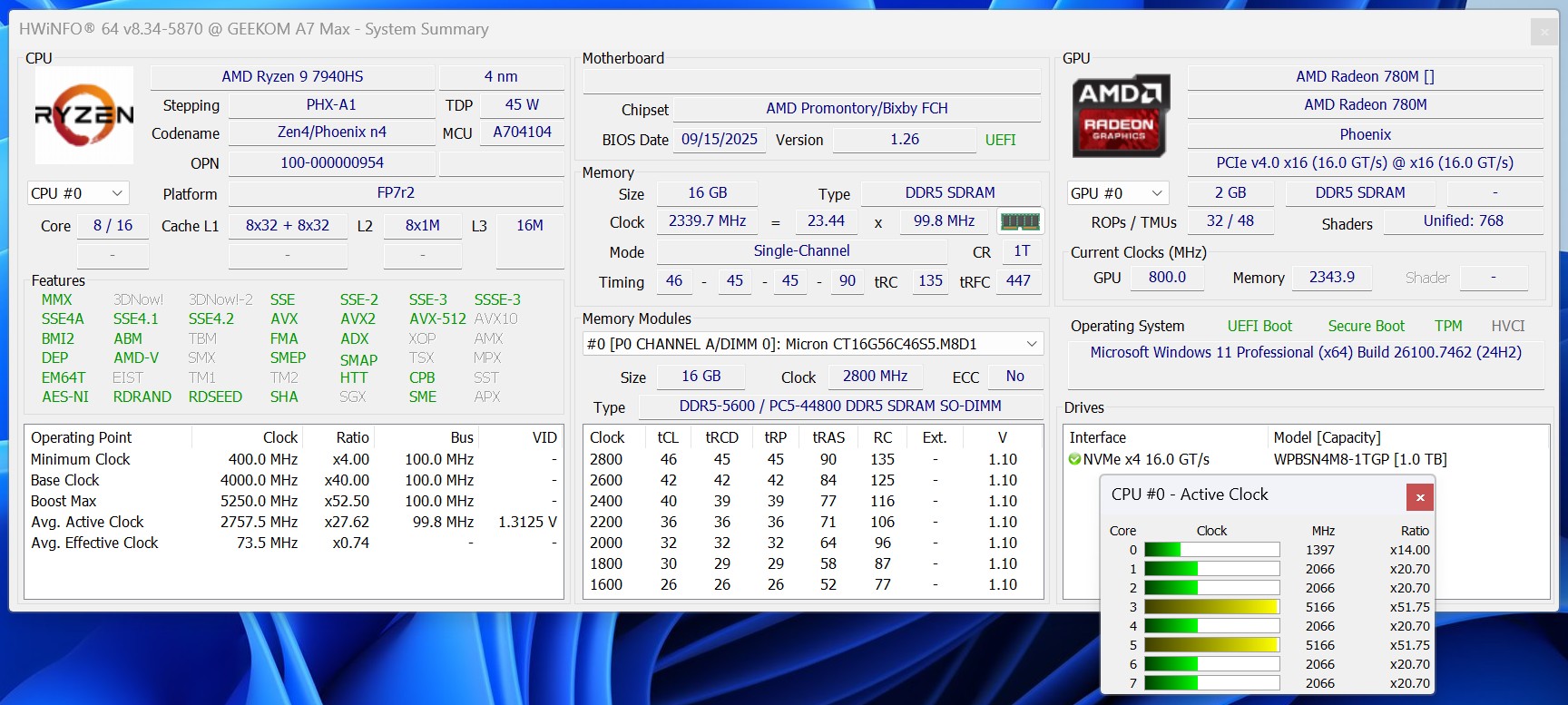This screenshot has height=705, width=1568.
Task: Click the WPBSN4M8-1TGP drive entry
Action: [1359, 459]
